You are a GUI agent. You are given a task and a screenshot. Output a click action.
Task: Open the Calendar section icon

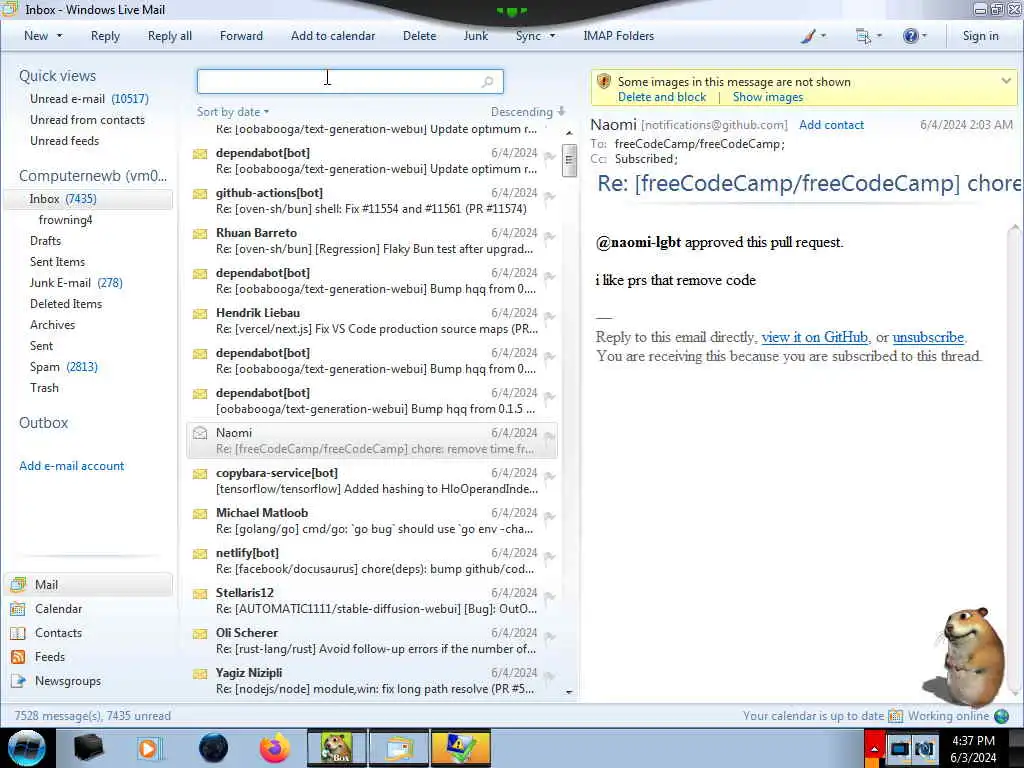click(18, 609)
